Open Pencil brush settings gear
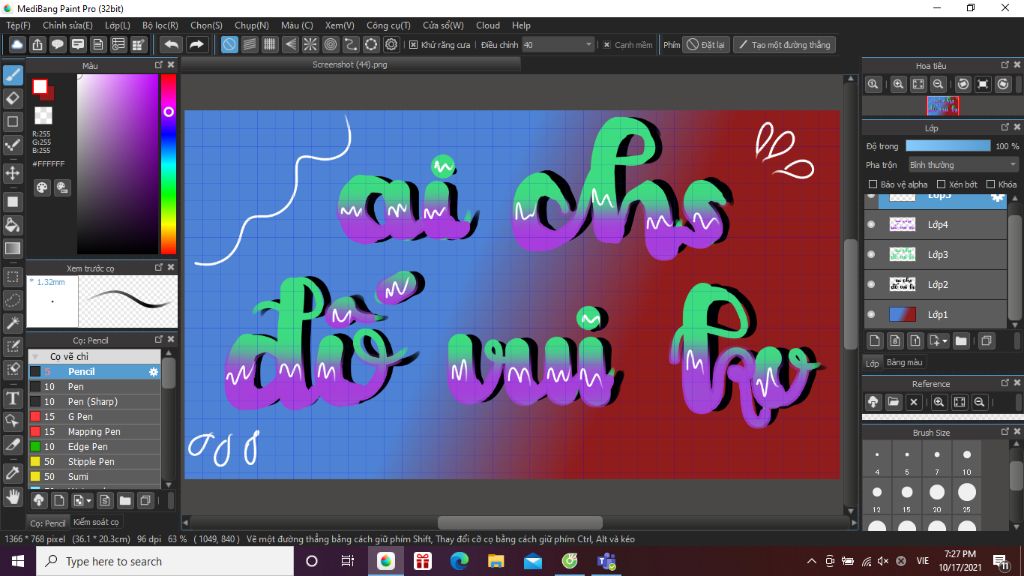Image resolution: width=1024 pixels, height=576 pixels. [x=153, y=372]
